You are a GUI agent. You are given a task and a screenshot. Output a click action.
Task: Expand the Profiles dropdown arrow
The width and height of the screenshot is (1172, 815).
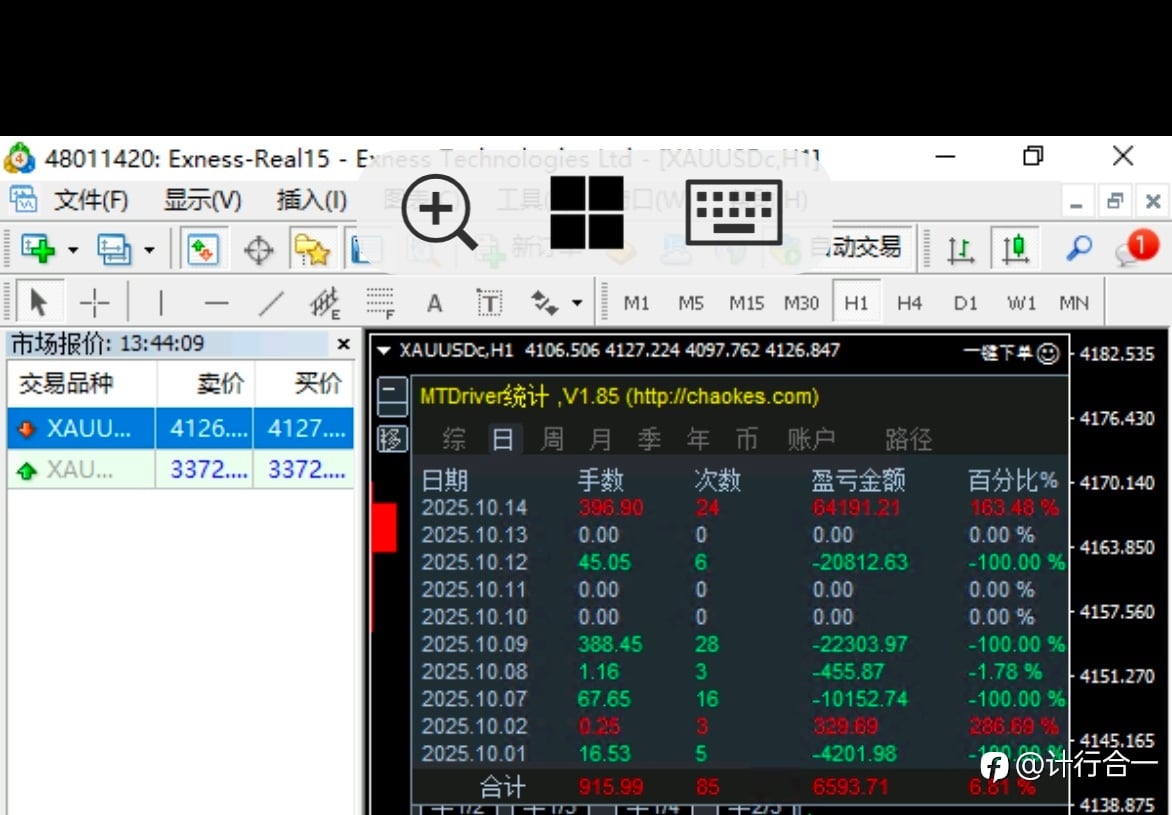pyautogui.click(x=149, y=250)
